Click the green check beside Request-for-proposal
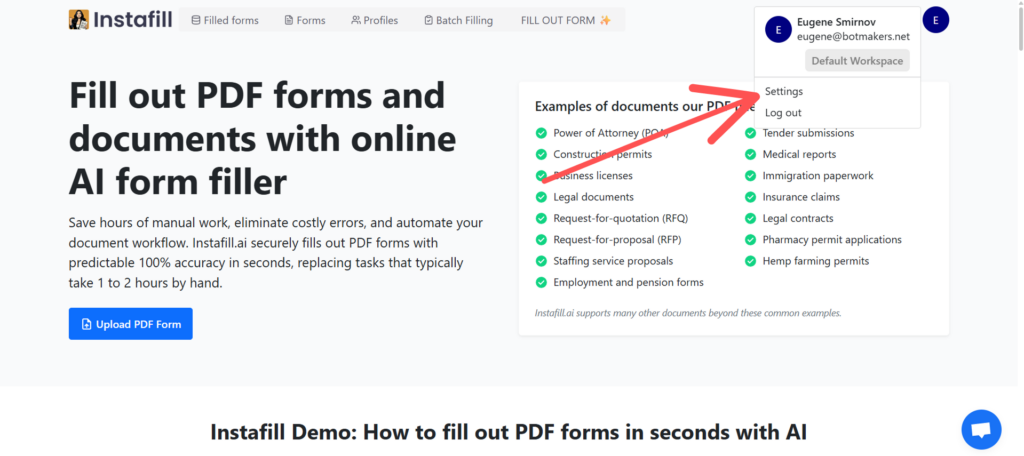1024x456 pixels. tap(541, 240)
